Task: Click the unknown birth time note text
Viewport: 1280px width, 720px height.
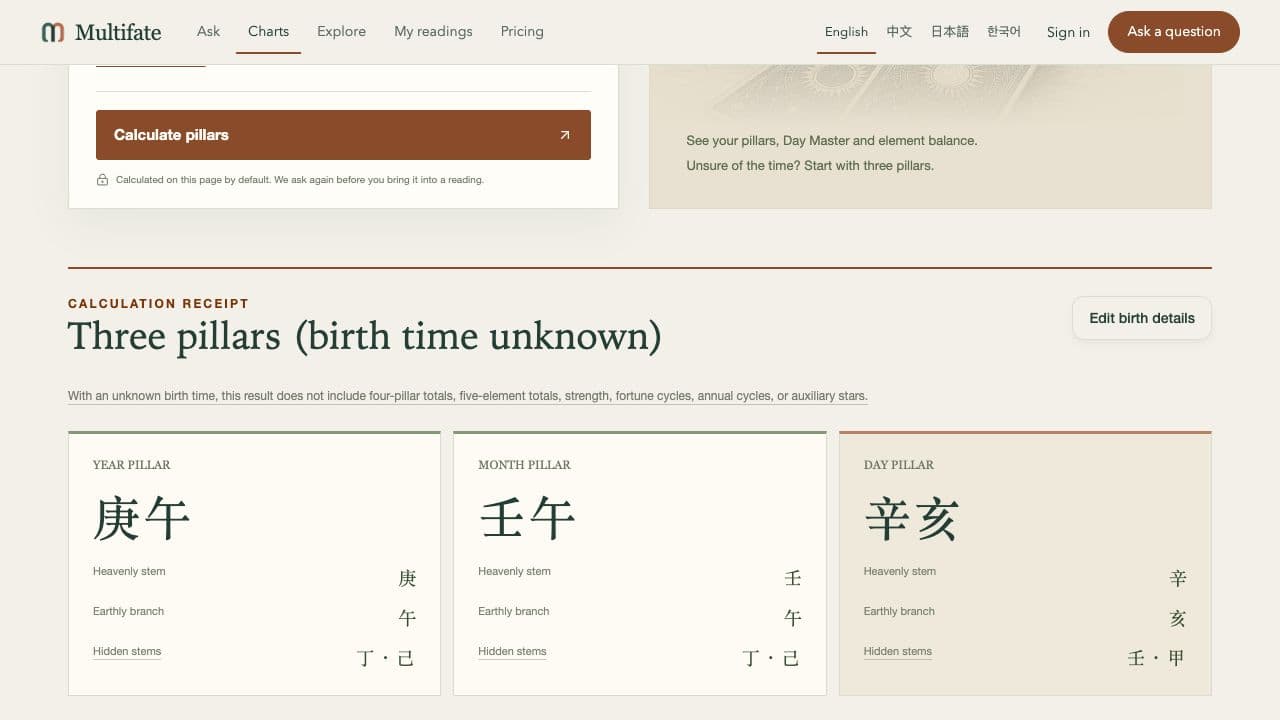Action: (x=467, y=396)
